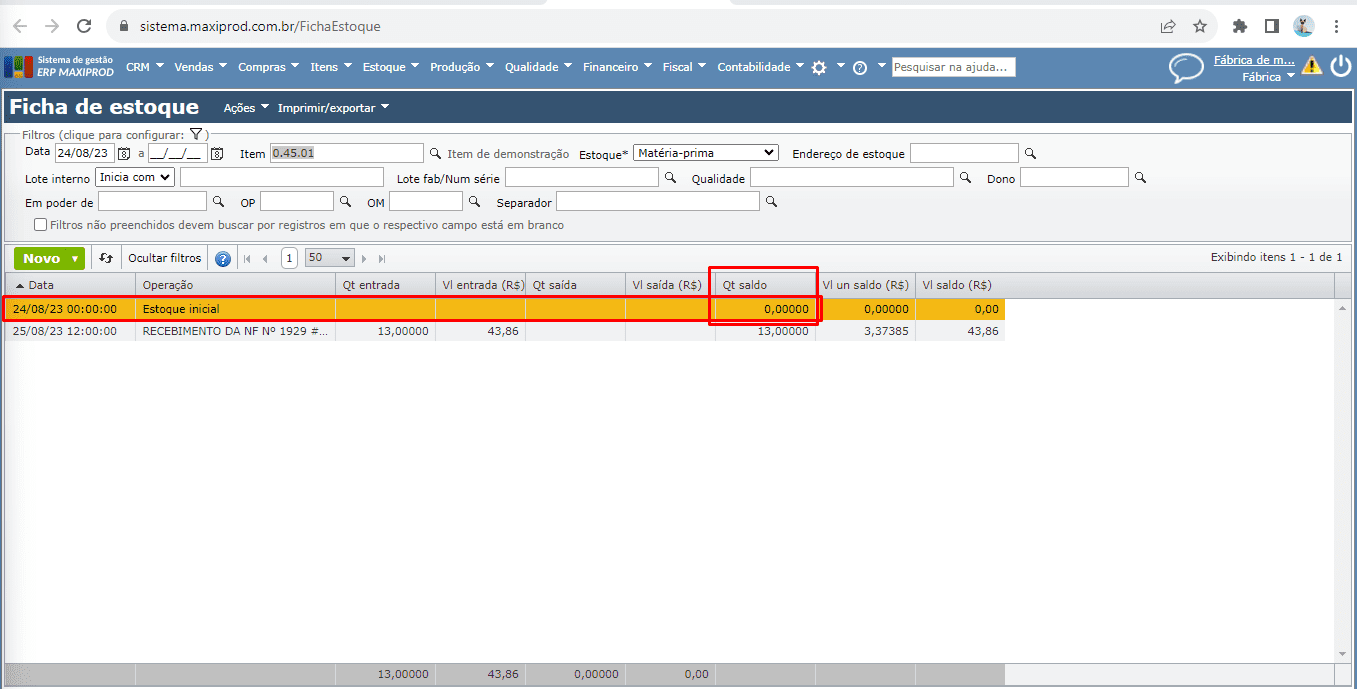Click the refresh grid icon
1357x689 pixels.
107,258
